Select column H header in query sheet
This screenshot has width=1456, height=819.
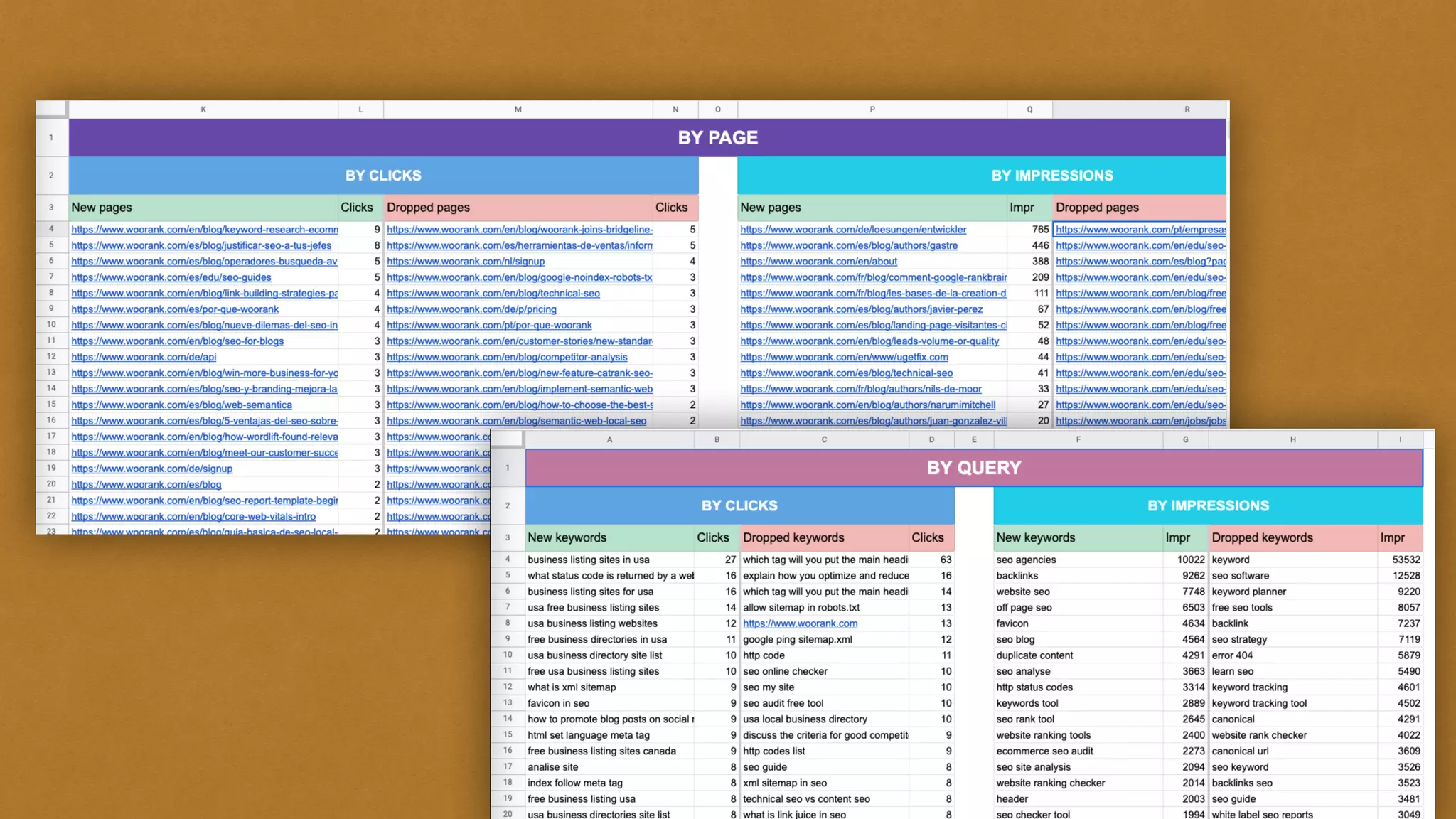pos(1292,439)
